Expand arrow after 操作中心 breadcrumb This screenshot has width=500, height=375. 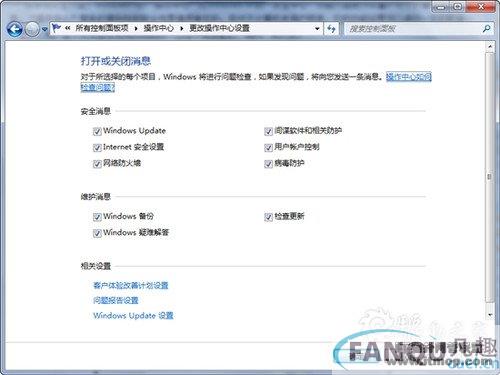tap(182, 29)
